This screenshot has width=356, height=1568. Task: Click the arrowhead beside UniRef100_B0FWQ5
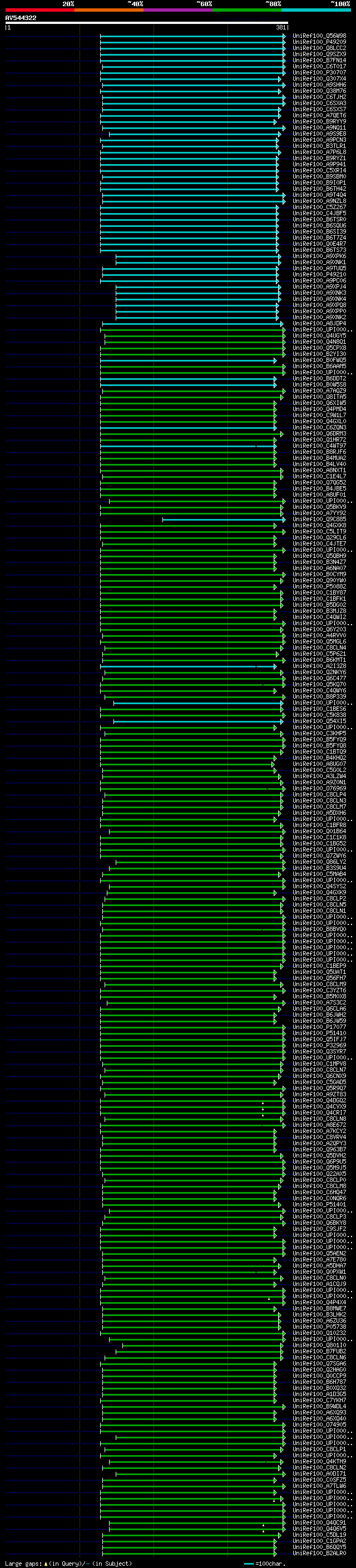275,360
